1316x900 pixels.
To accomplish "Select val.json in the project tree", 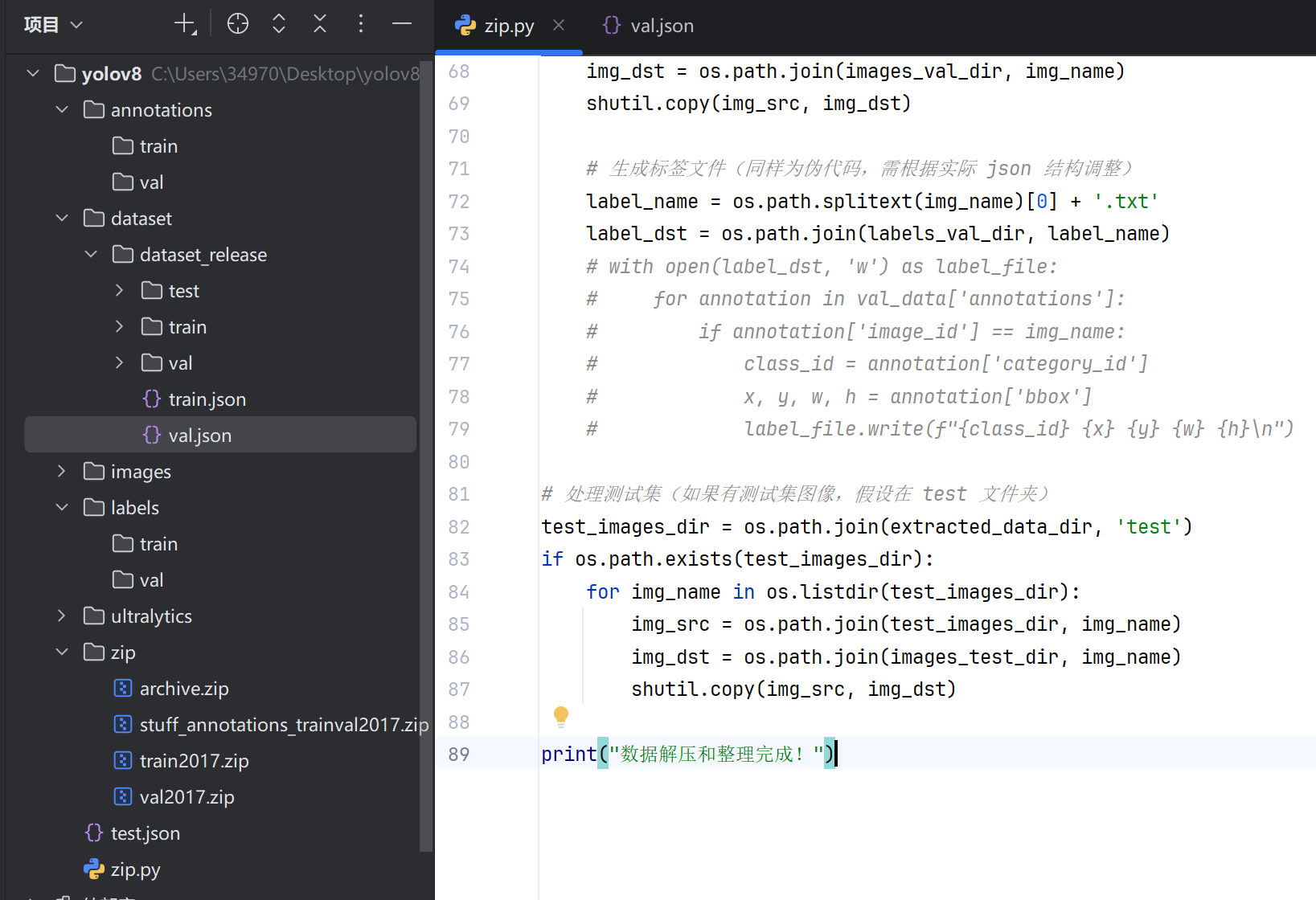I will pyautogui.click(x=220, y=436).
